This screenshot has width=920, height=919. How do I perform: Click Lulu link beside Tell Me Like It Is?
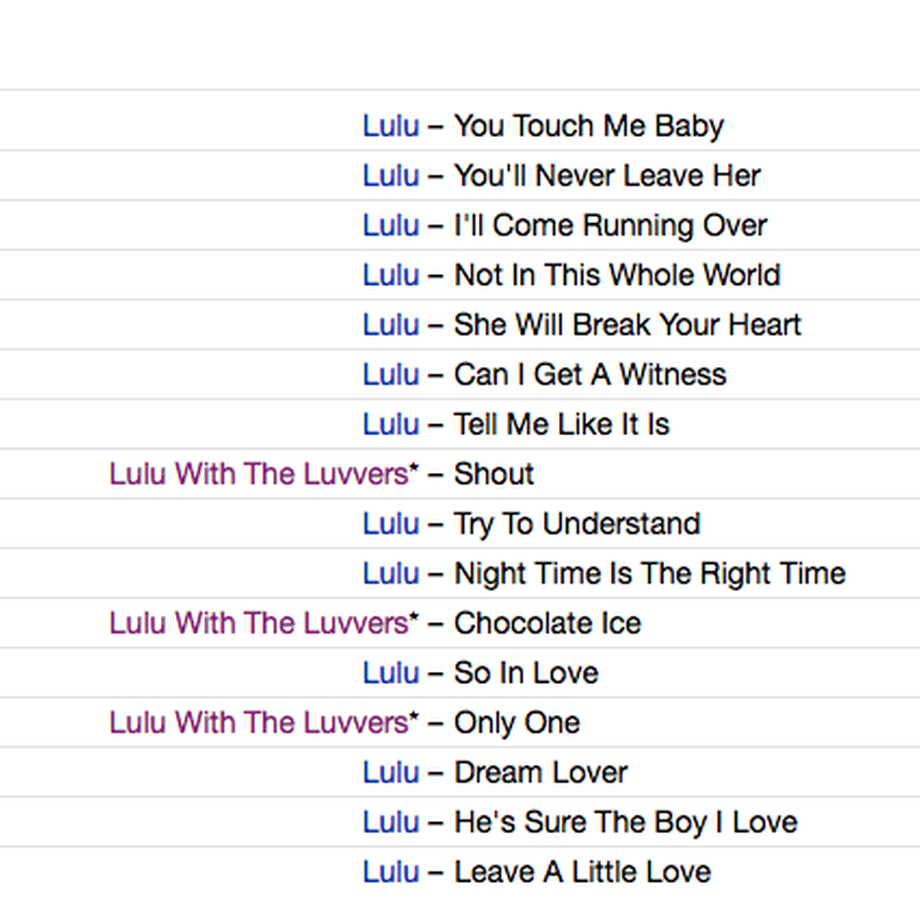(391, 424)
